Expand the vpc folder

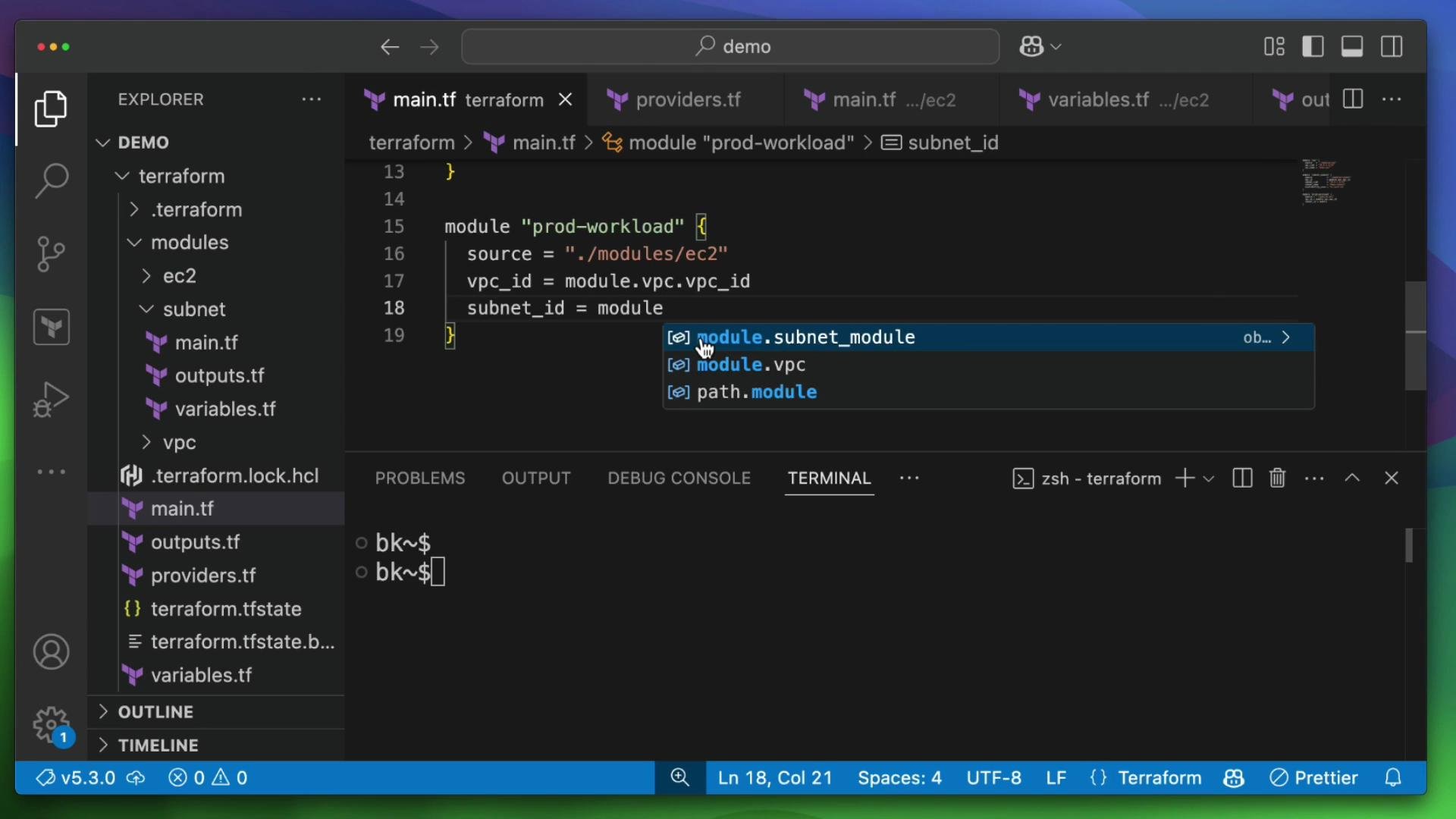(x=216, y=442)
